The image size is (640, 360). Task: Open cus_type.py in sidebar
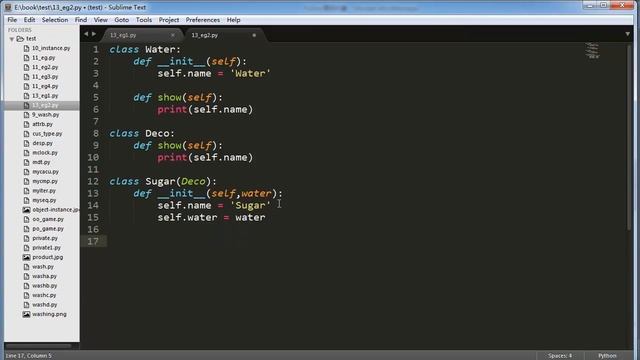(x=47, y=134)
